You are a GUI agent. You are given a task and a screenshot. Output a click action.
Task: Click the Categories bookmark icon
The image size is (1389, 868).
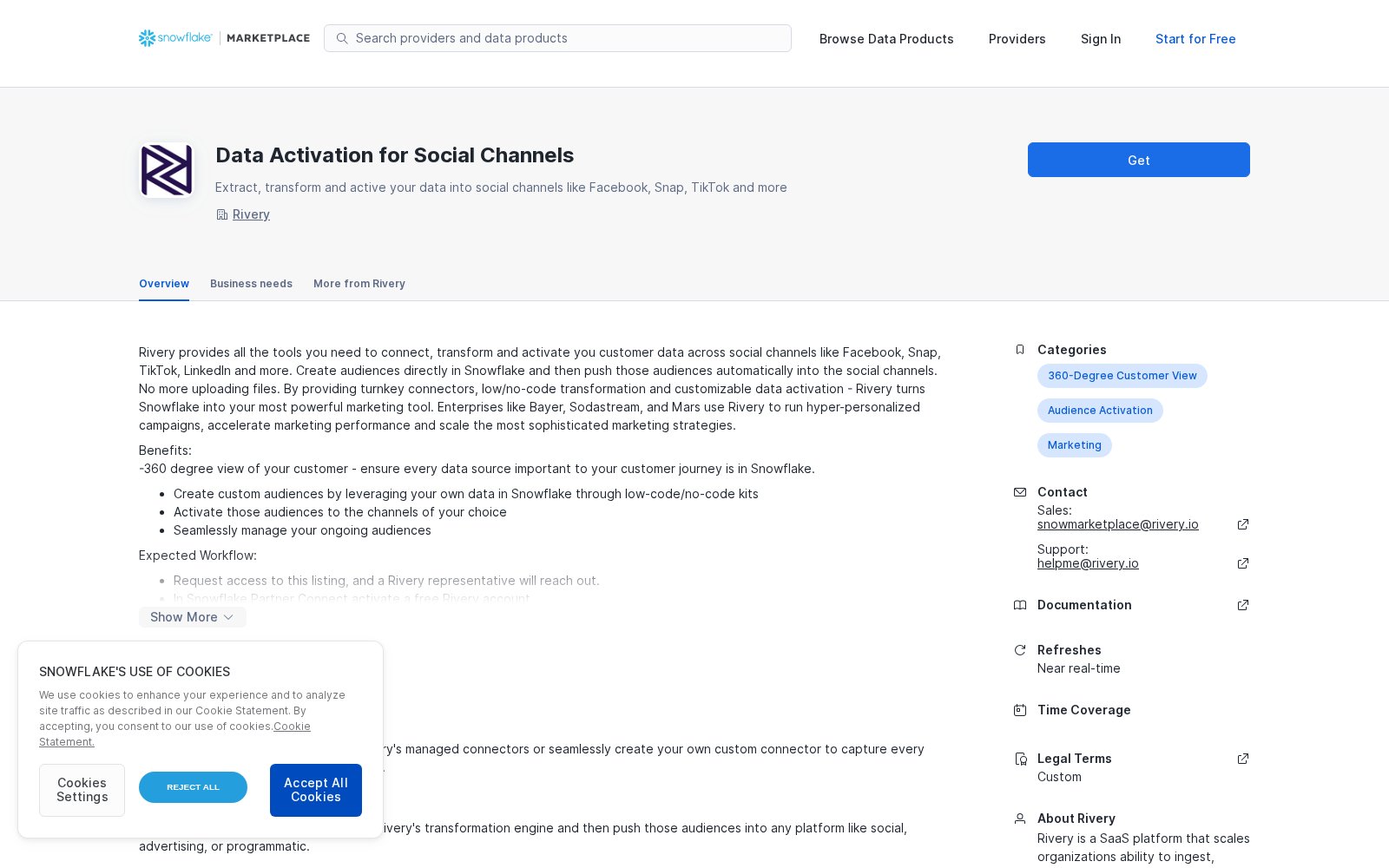(1020, 350)
